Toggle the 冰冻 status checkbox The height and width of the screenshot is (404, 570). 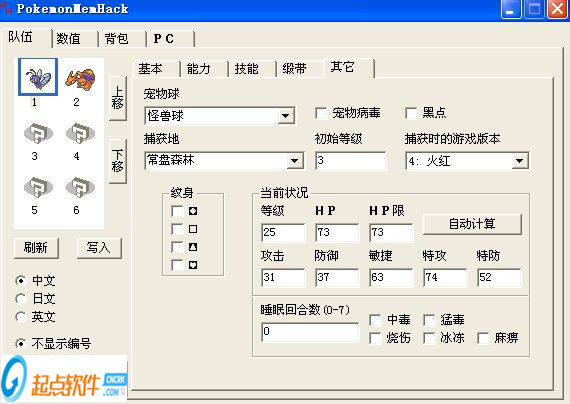pyautogui.click(x=429, y=338)
